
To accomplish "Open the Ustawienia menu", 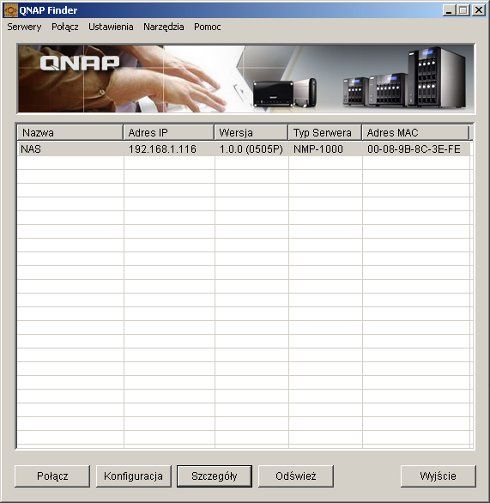I will [111, 27].
